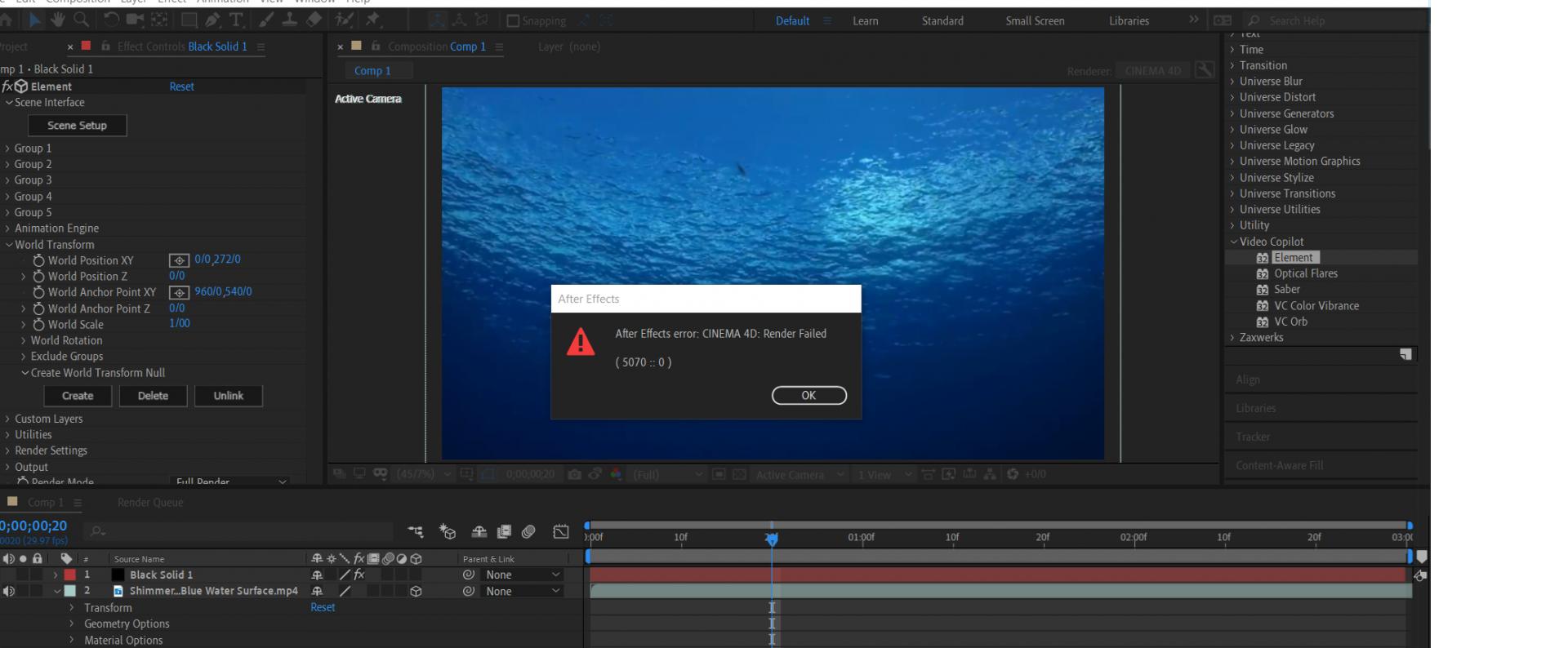Viewport: 1568px width, 648px height.
Task: Select the Rectangle shape tool
Action: tap(189, 20)
